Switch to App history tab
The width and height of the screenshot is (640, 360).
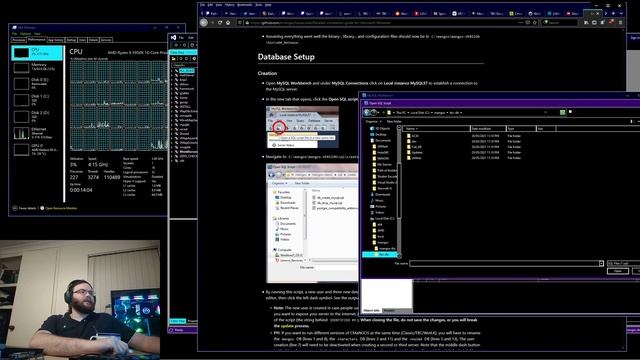(x=56, y=40)
